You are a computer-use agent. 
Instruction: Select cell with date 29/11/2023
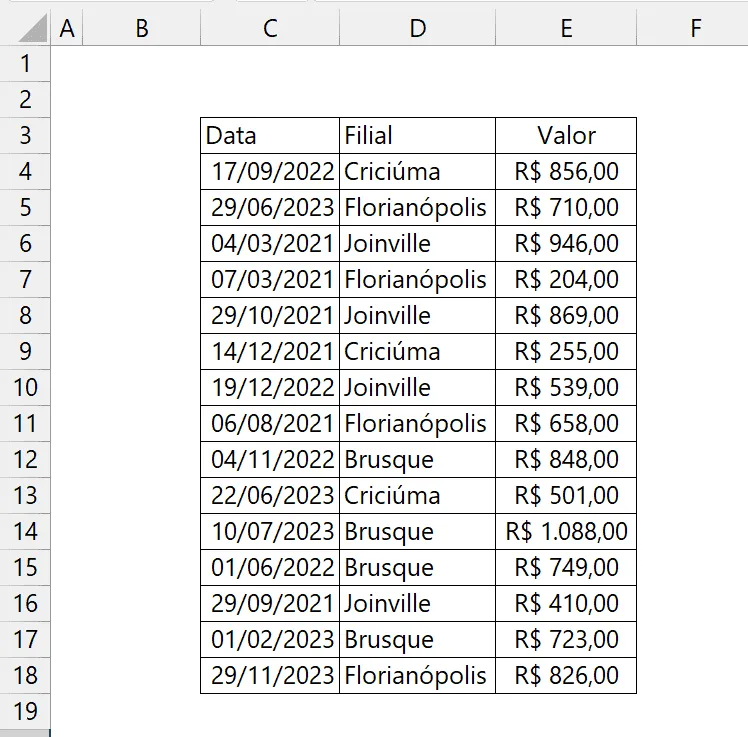click(x=270, y=675)
